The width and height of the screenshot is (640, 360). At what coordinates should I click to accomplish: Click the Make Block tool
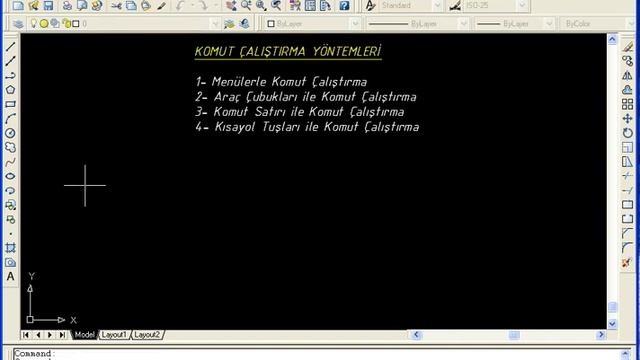(11, 220)
